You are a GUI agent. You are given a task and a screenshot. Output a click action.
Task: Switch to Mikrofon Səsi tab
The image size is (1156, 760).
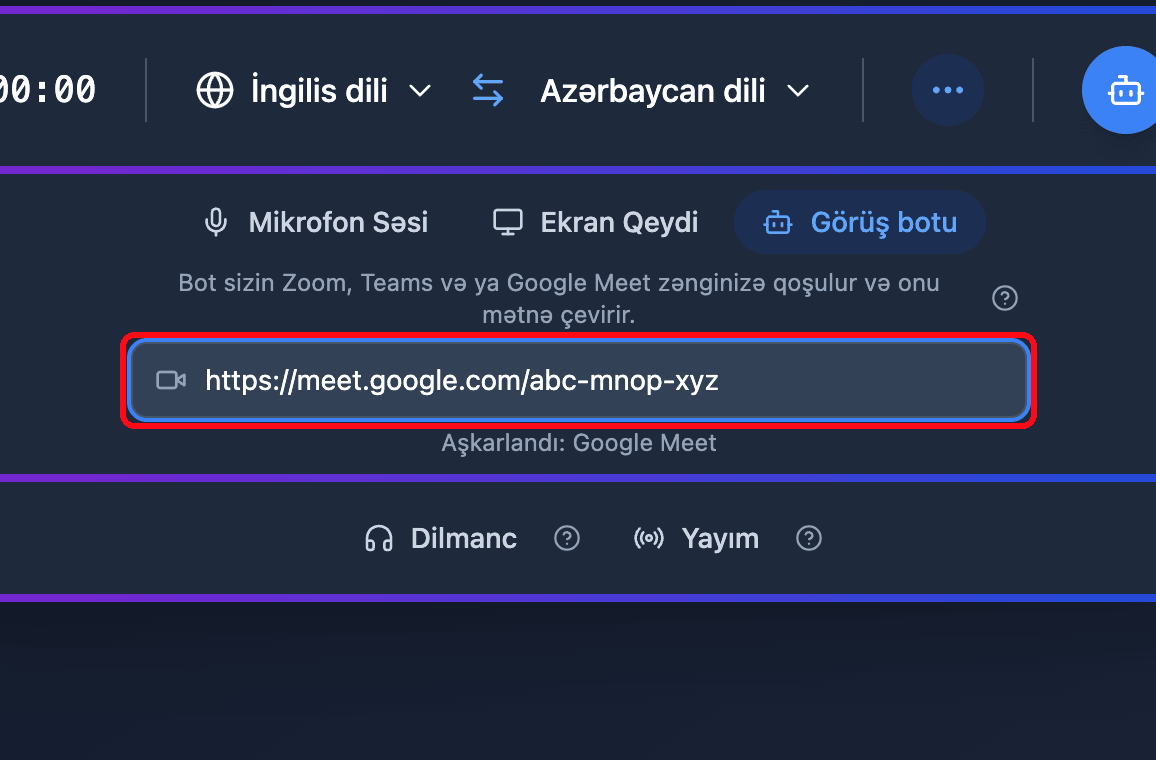point(315,222)
